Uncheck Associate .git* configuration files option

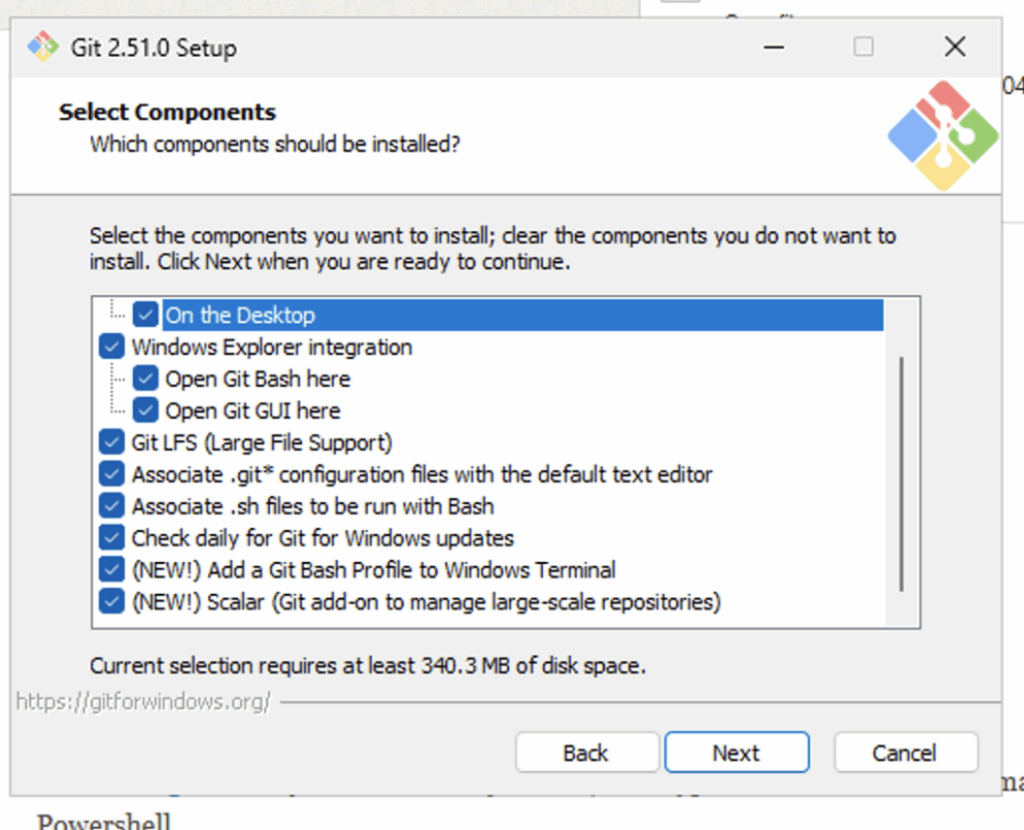coord(112,475)
